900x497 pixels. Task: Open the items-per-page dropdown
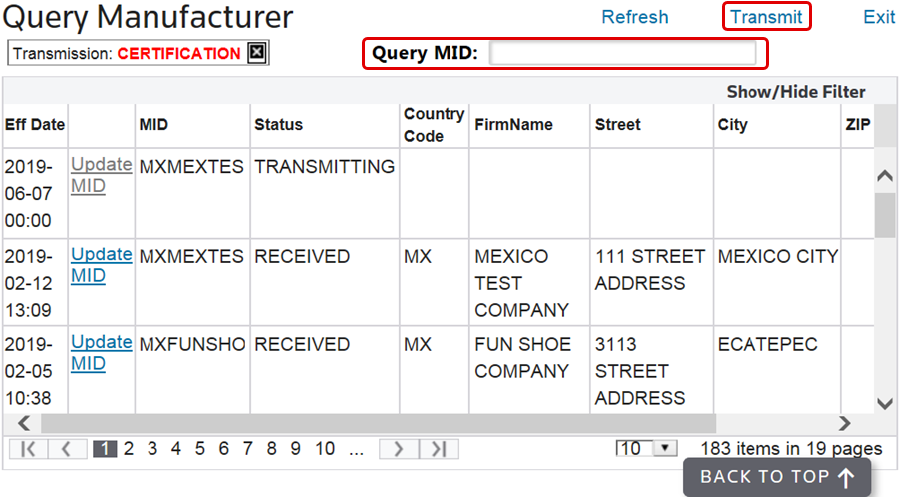pyautogui.click(x=665, y=449)
